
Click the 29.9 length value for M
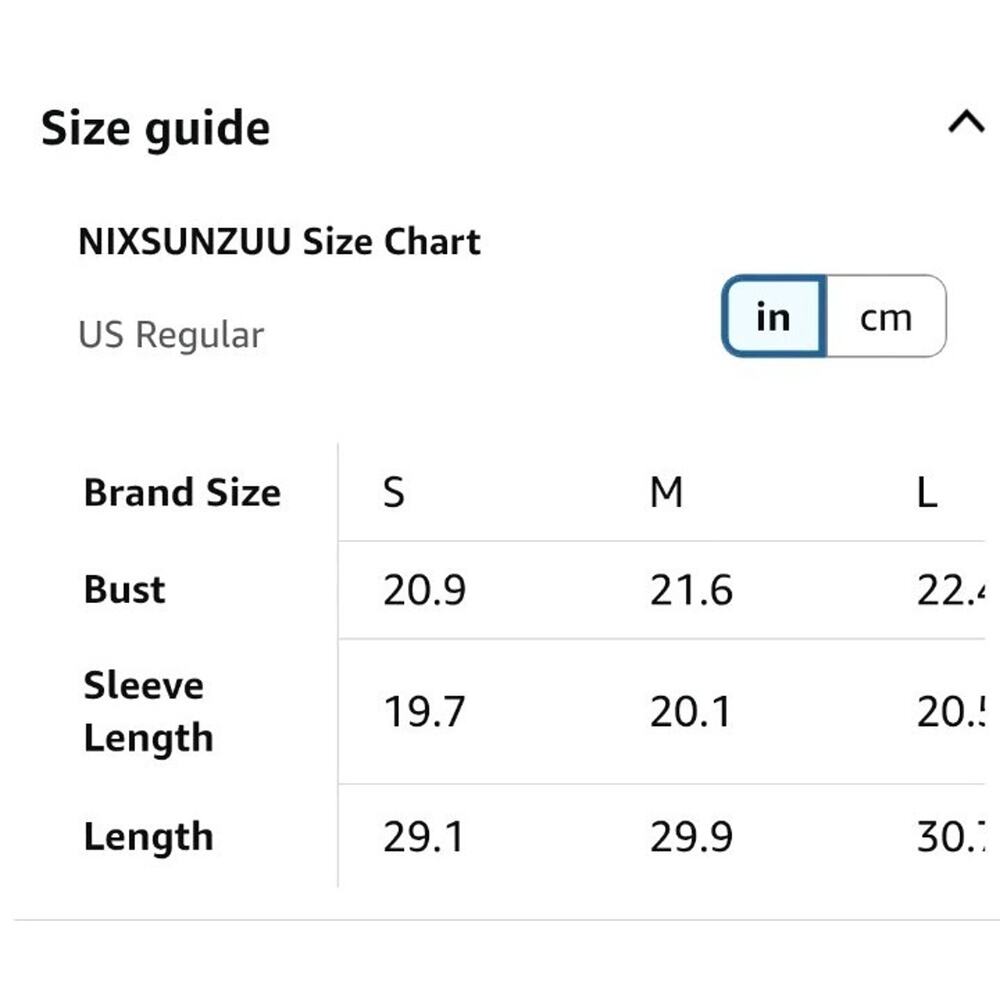(691, 837)
